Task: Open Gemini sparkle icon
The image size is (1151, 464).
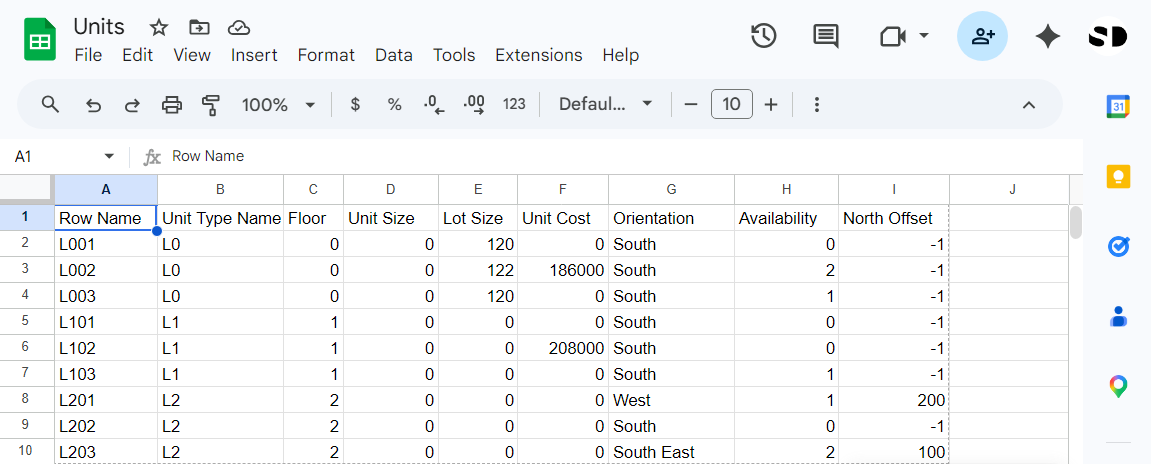Action: coord(1047,37)
